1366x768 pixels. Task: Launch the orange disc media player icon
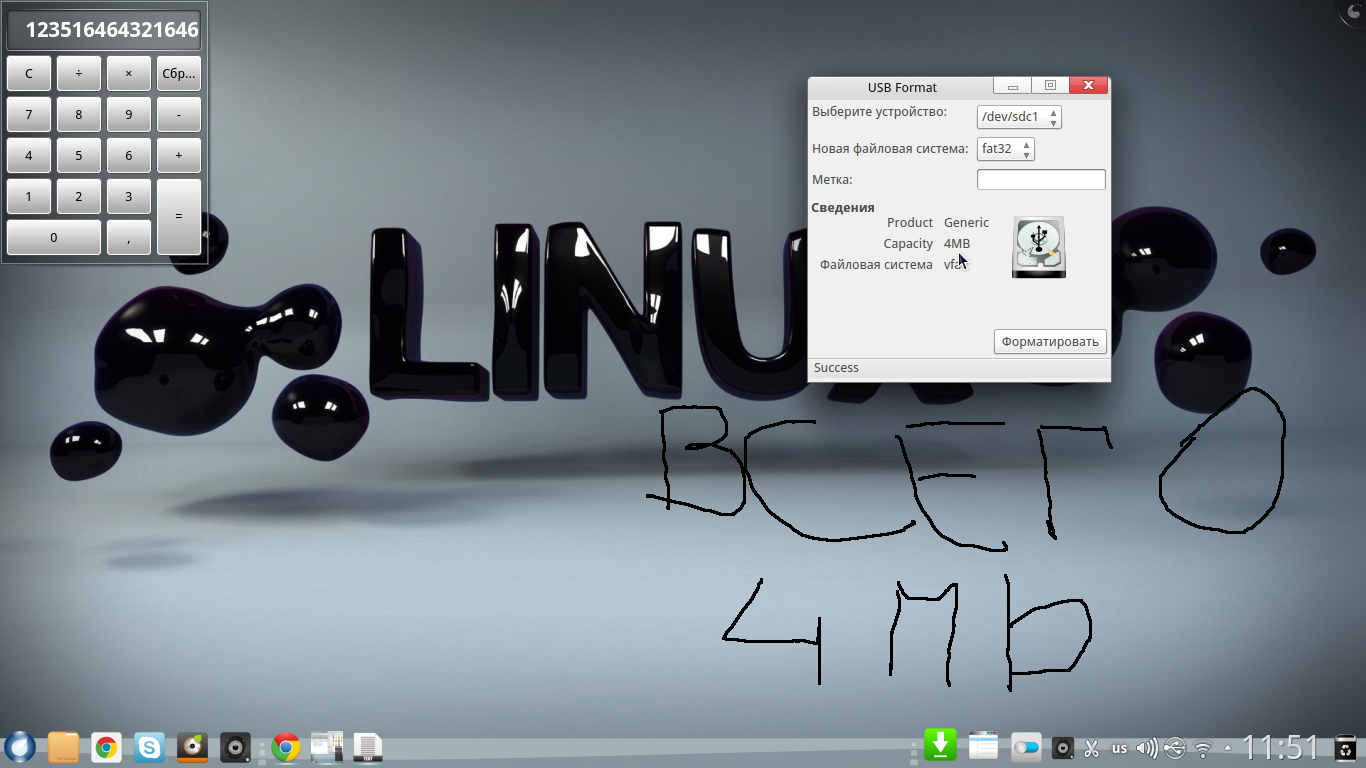pos(193,747)
